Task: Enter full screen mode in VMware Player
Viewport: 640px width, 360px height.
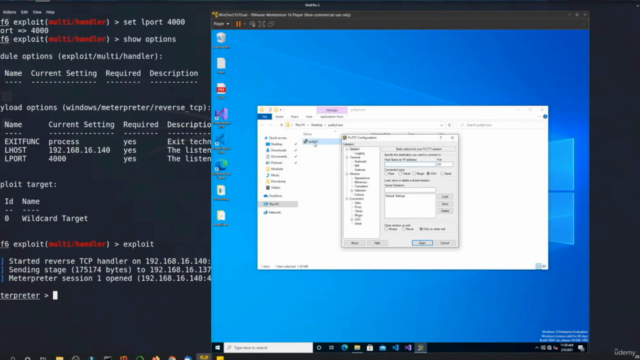Action: [x=262, y=24]
